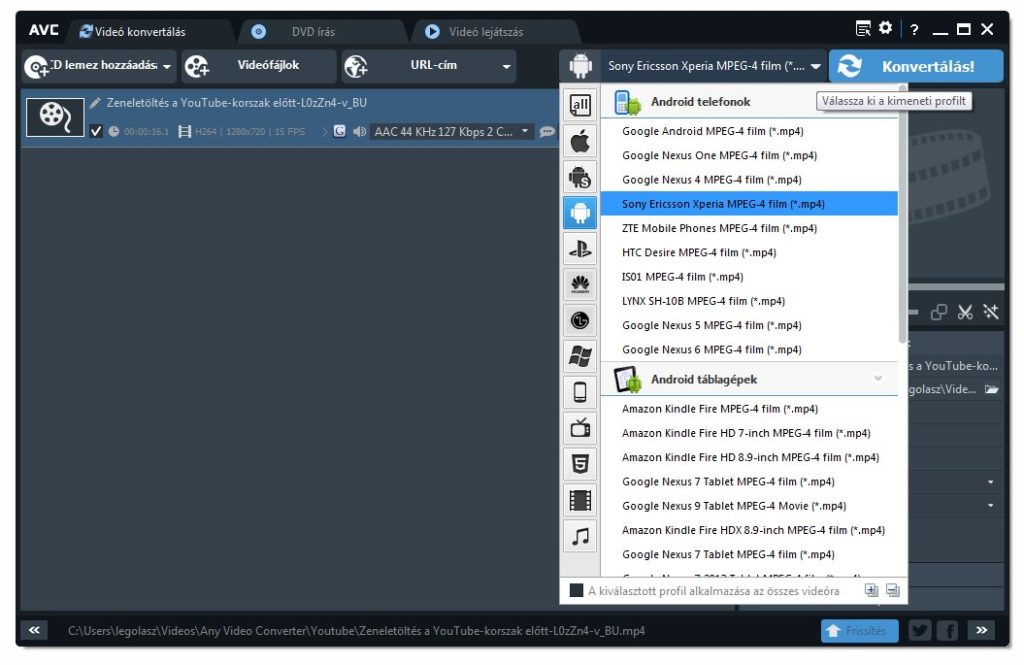Select HTC Desire MPEG-4 film profile

point(749,252)
